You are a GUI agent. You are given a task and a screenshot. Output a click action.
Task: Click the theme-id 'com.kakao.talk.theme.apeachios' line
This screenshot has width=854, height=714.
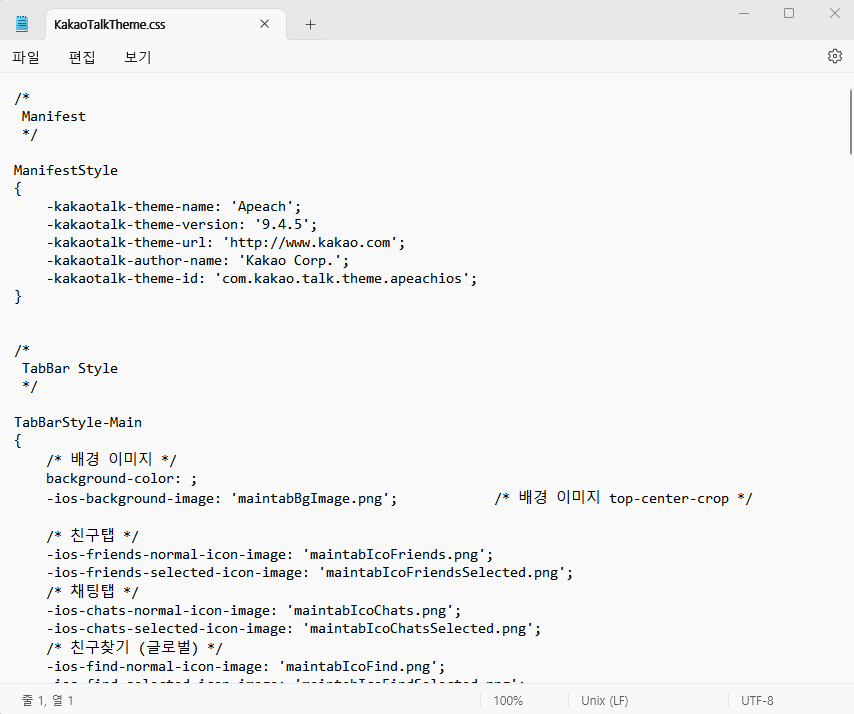pyautogui.click(x=262, y=278)
